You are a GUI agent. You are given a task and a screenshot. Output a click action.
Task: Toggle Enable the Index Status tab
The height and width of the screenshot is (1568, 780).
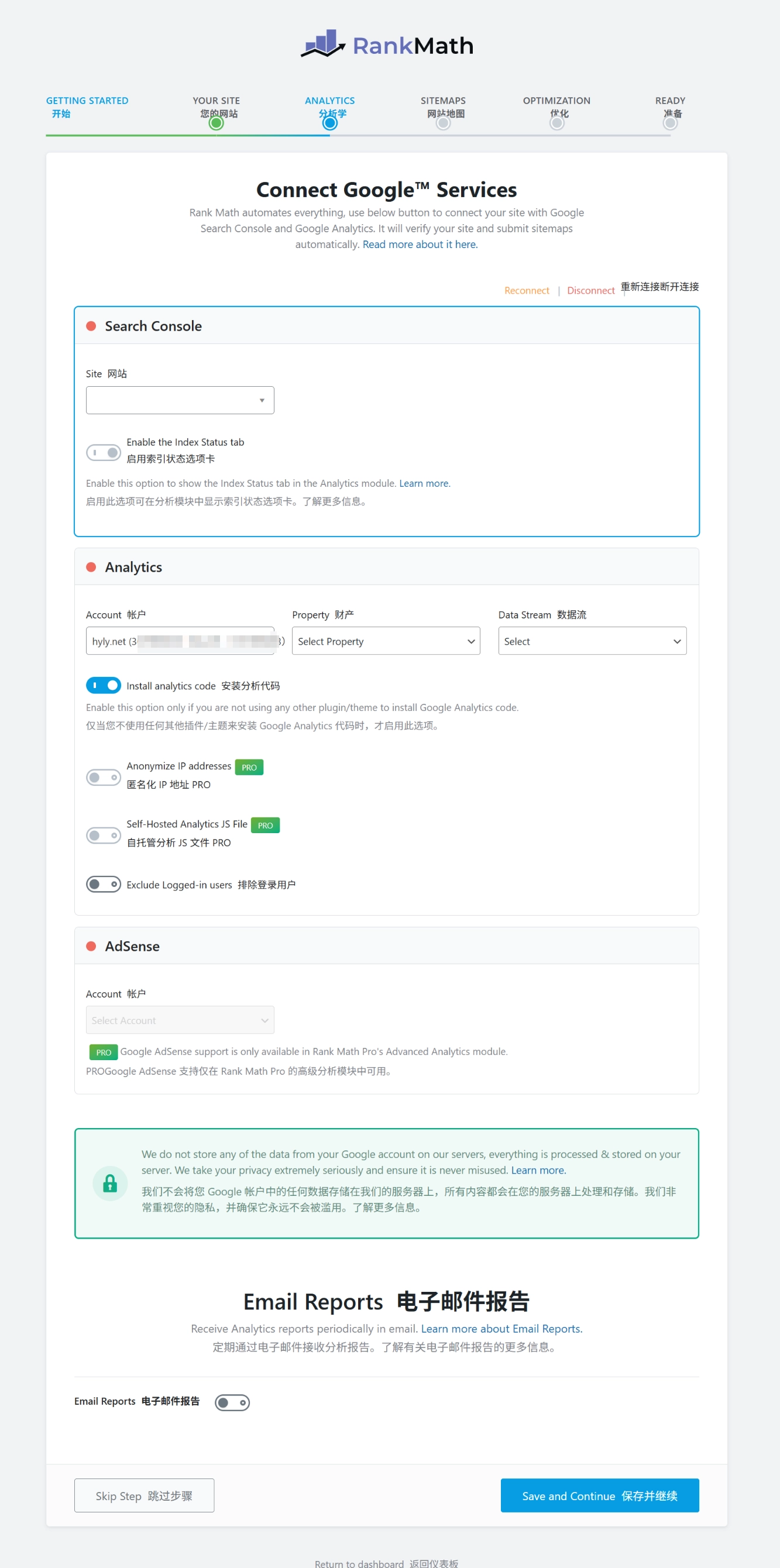tap(104, 452)
